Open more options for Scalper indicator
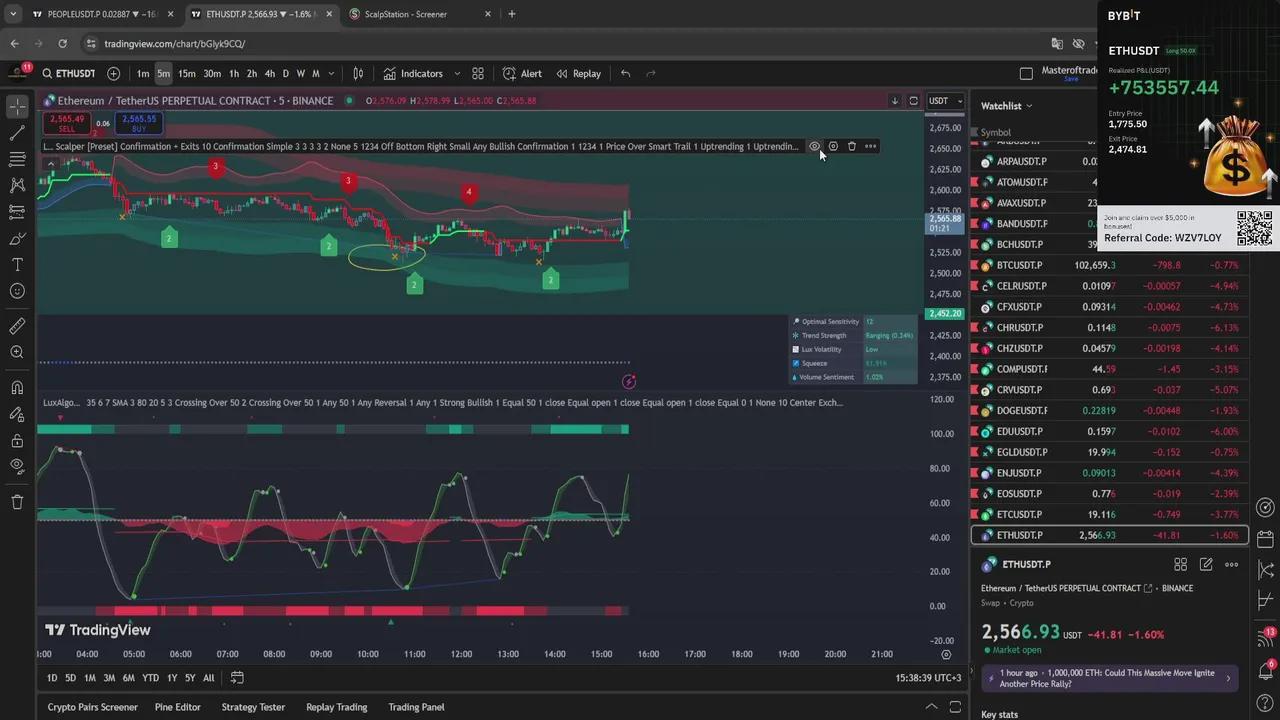Screen dimensions: 1280x720 (x=871, y=146)
